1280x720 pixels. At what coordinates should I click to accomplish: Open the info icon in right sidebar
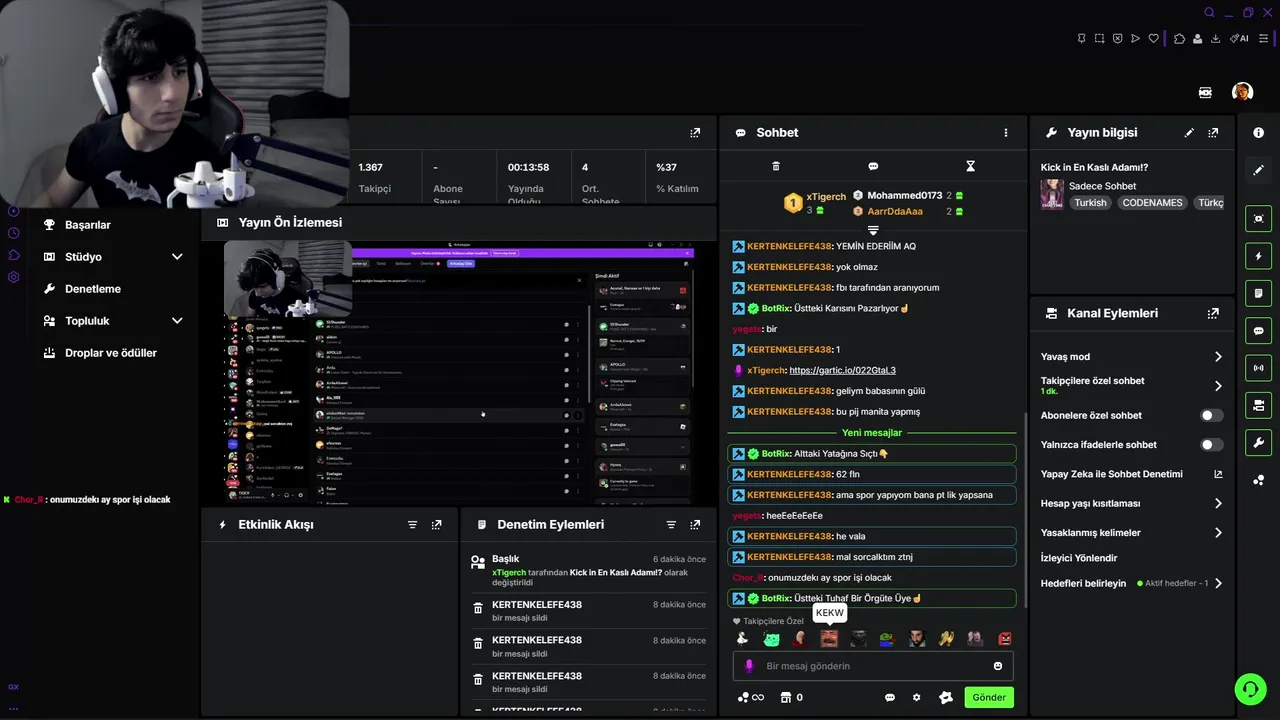tap(1258, 132)
